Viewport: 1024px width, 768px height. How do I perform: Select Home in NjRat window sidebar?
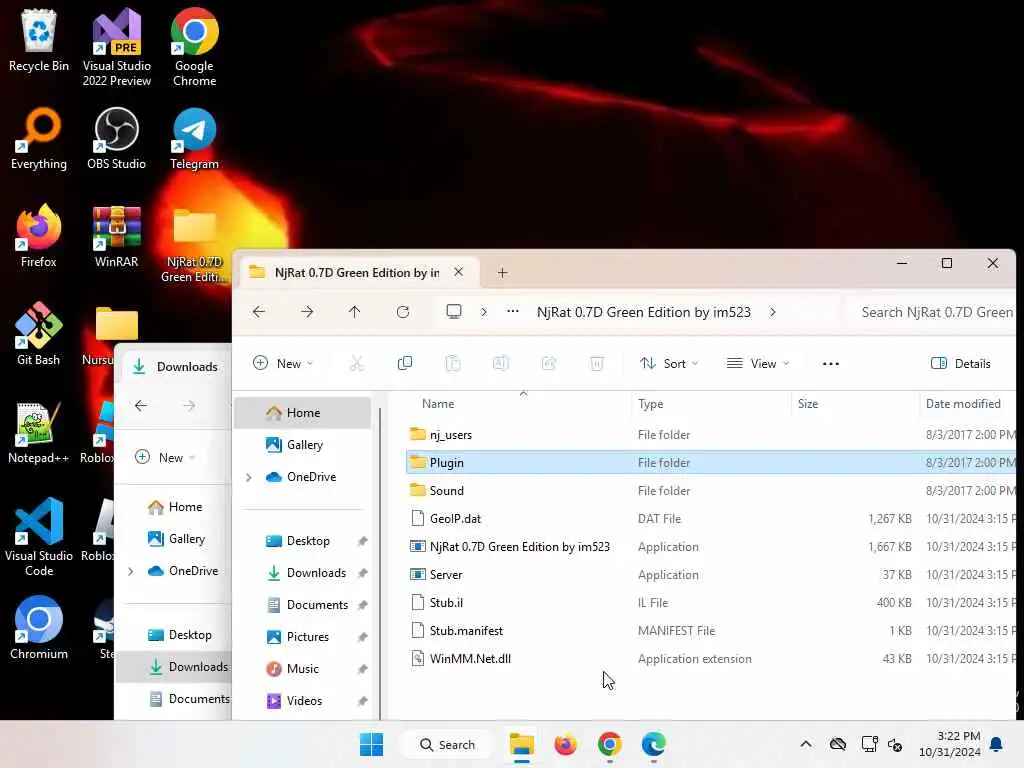(302, 413)
